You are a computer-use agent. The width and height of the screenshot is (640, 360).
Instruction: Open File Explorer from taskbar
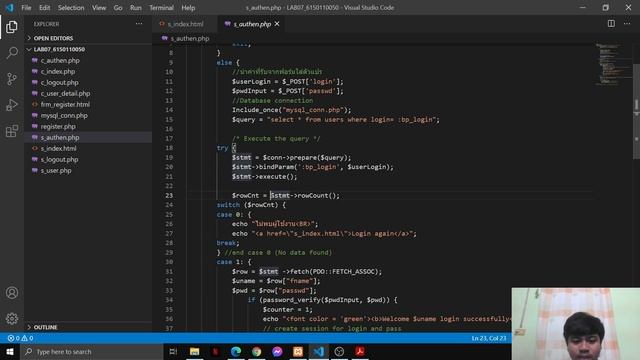[x=195, y=351]
